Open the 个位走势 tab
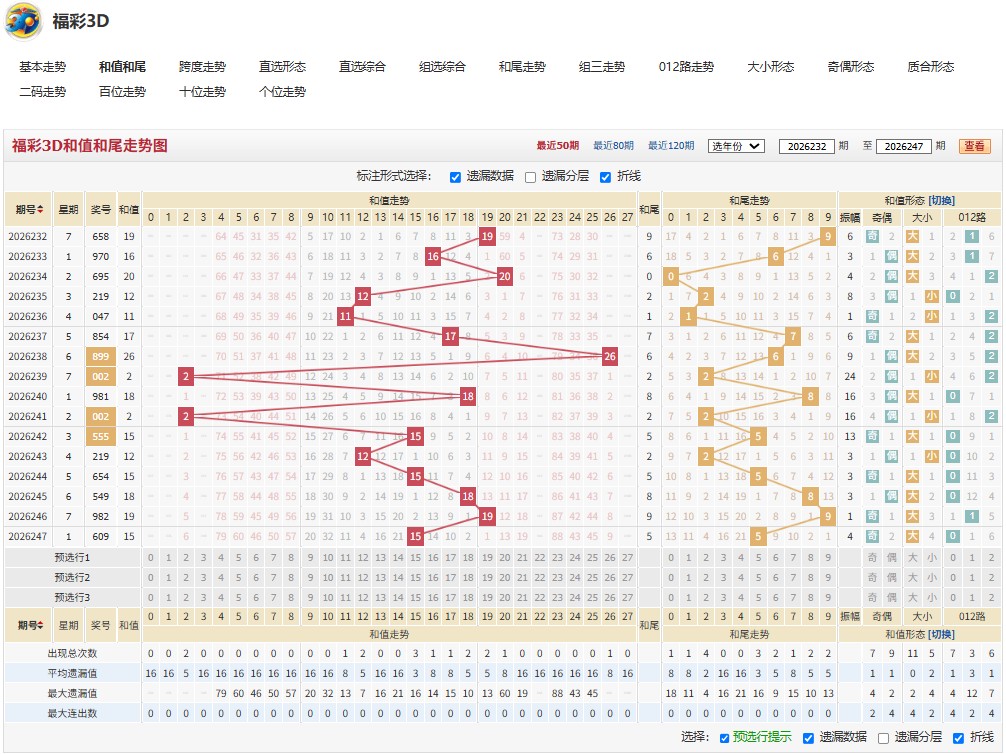Viewport: 1006px width, 754px height. click(x=282, y=92)
